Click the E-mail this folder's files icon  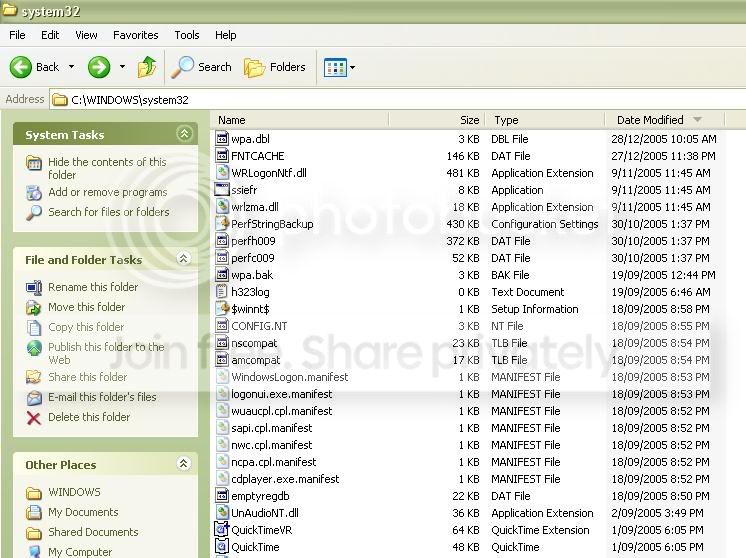coord(34,397)
